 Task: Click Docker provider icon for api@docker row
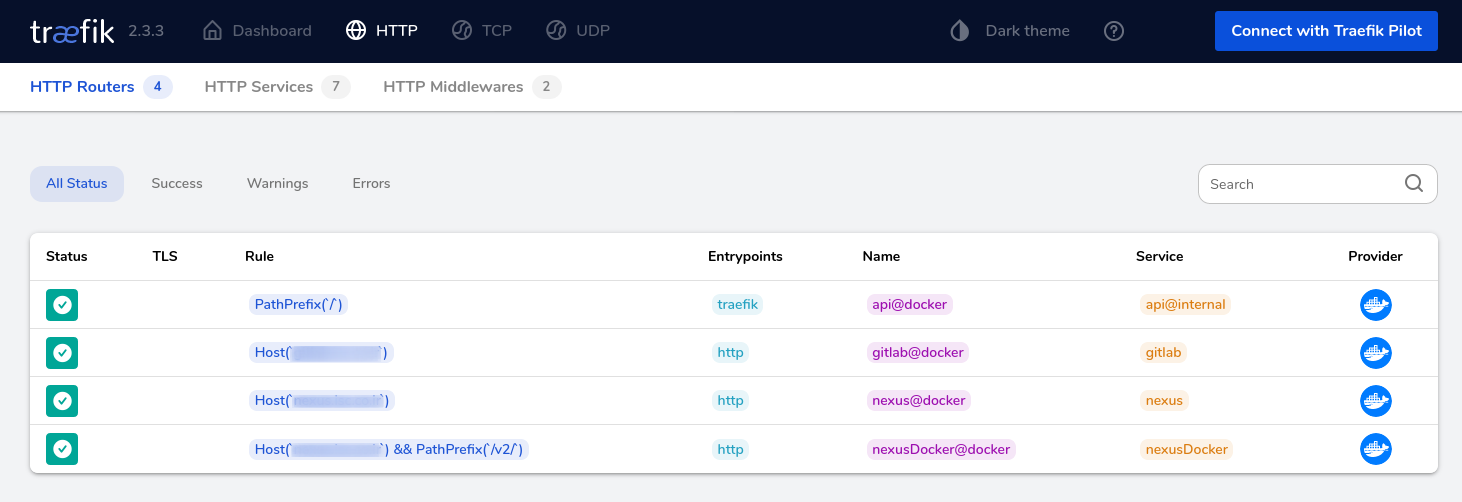(1376, 305)
